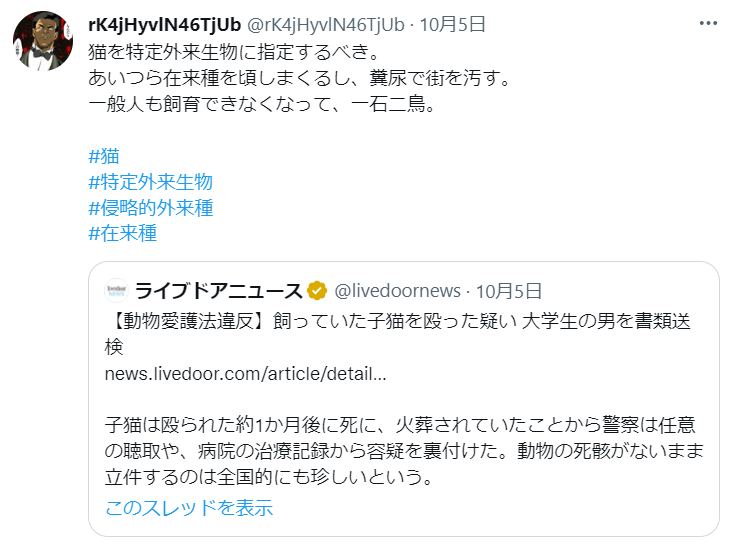This screenshot has width=737, height=548.
Task: Click the gold verified badge
Action: [x=317, y=291]
